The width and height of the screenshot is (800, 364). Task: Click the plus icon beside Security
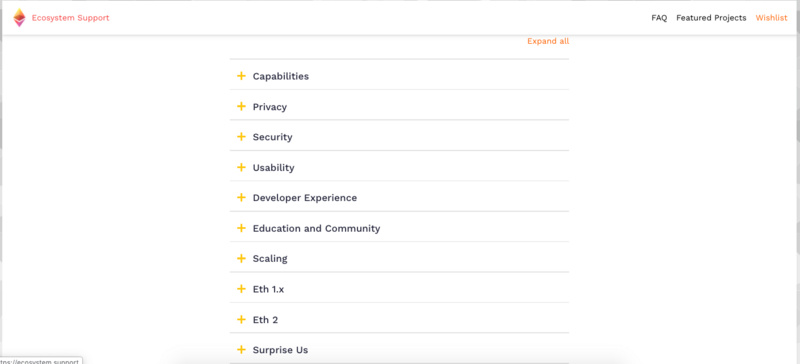tap(241, 137)
